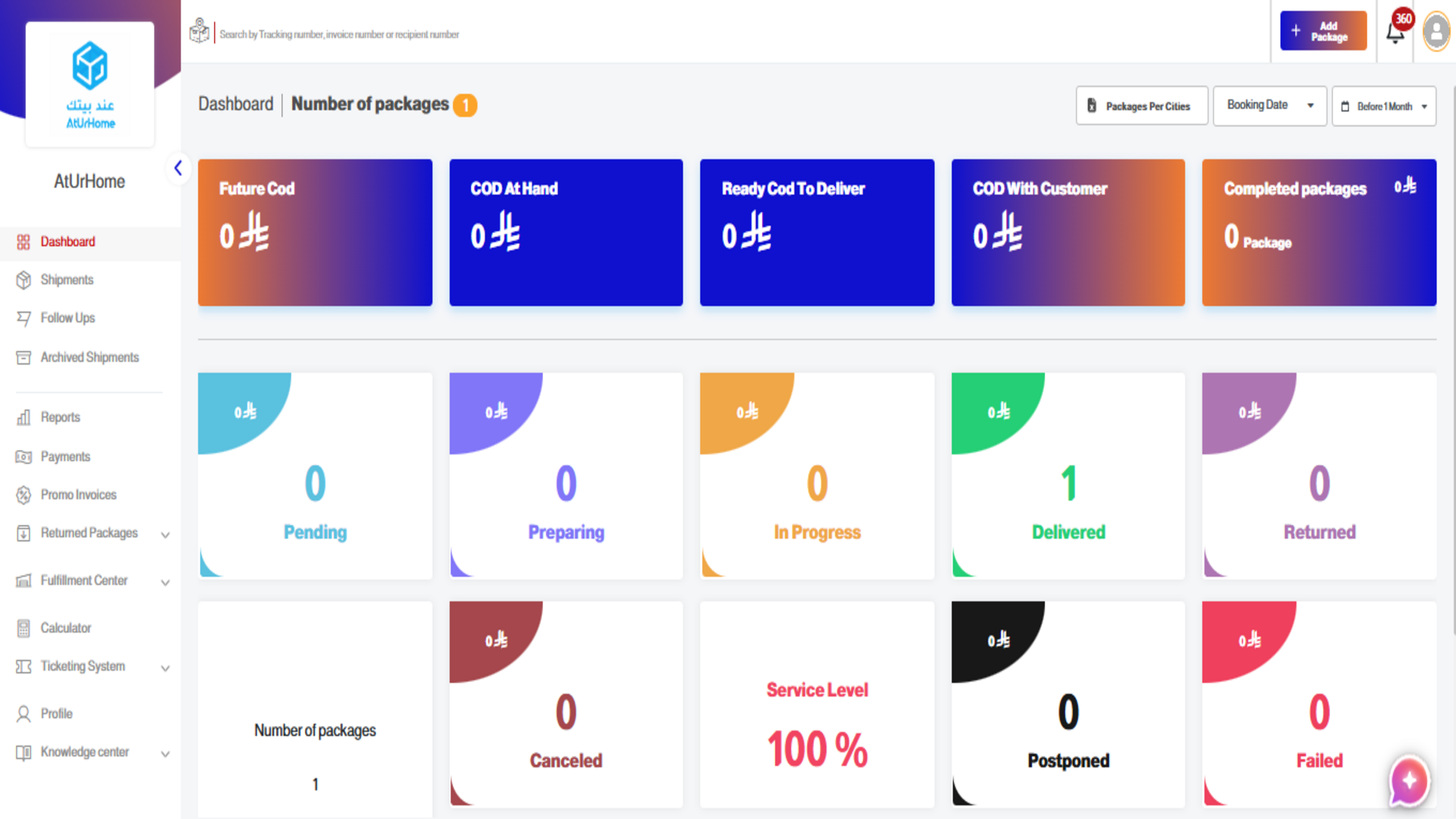1456x819 pixels.
Task: Collapse the sidebar with arrow toggle
Action: [x=177, y=168]
